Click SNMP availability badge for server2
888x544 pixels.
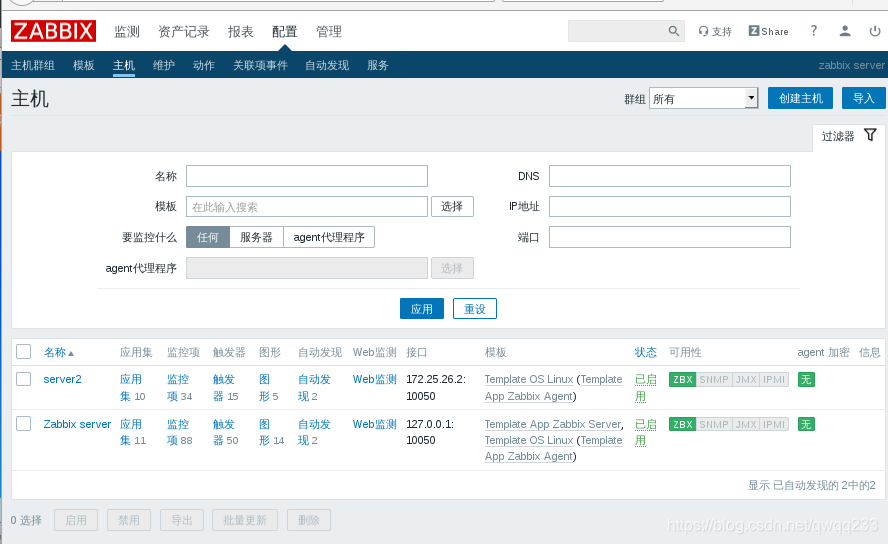click(714, 379)
